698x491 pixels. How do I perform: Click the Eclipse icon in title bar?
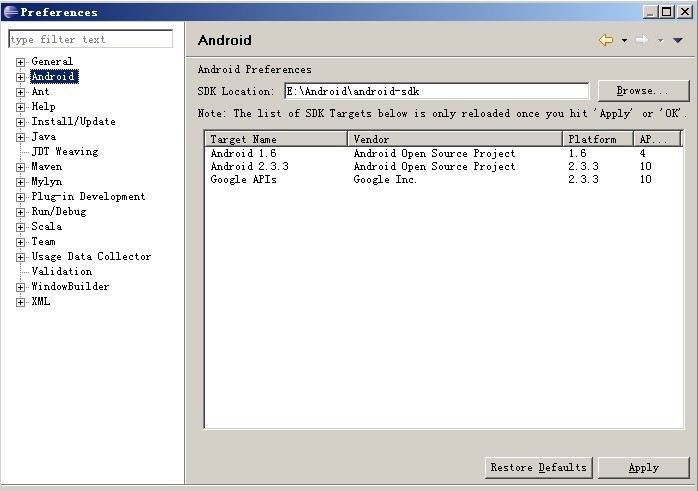tap(10, 12)
